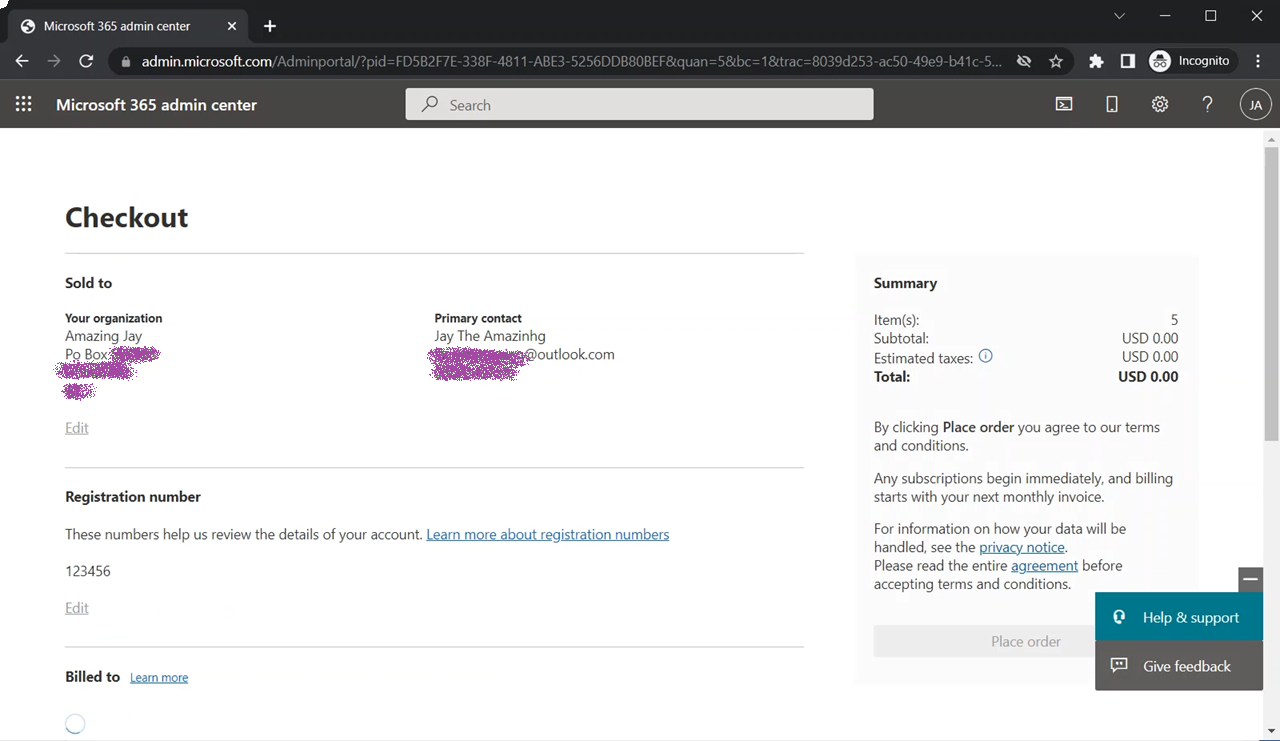Click inside the Search box
This screenshot has width=1280, height=741.
tap(639, 104)
